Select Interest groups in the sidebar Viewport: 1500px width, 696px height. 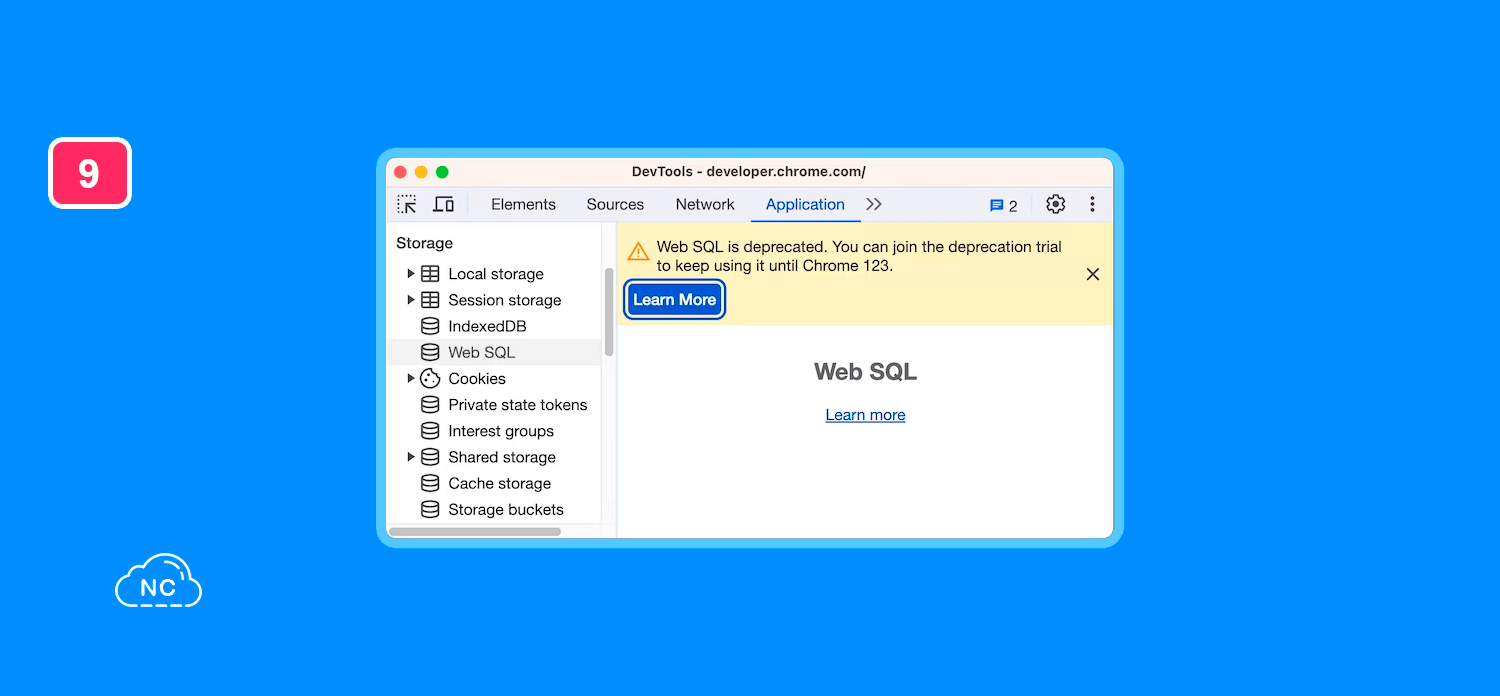click(501, 431)
